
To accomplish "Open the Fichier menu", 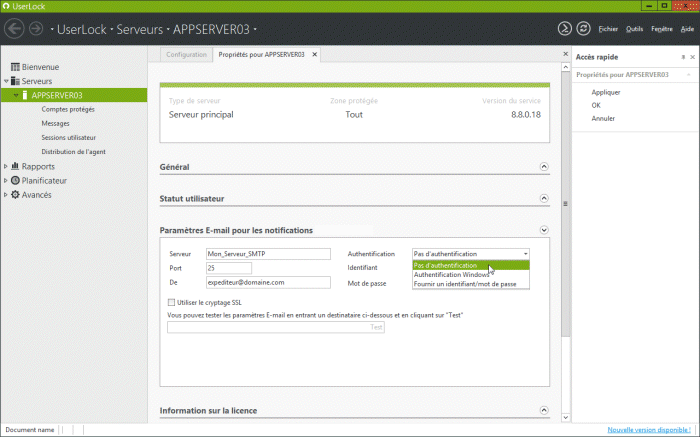I will point(608,29).
